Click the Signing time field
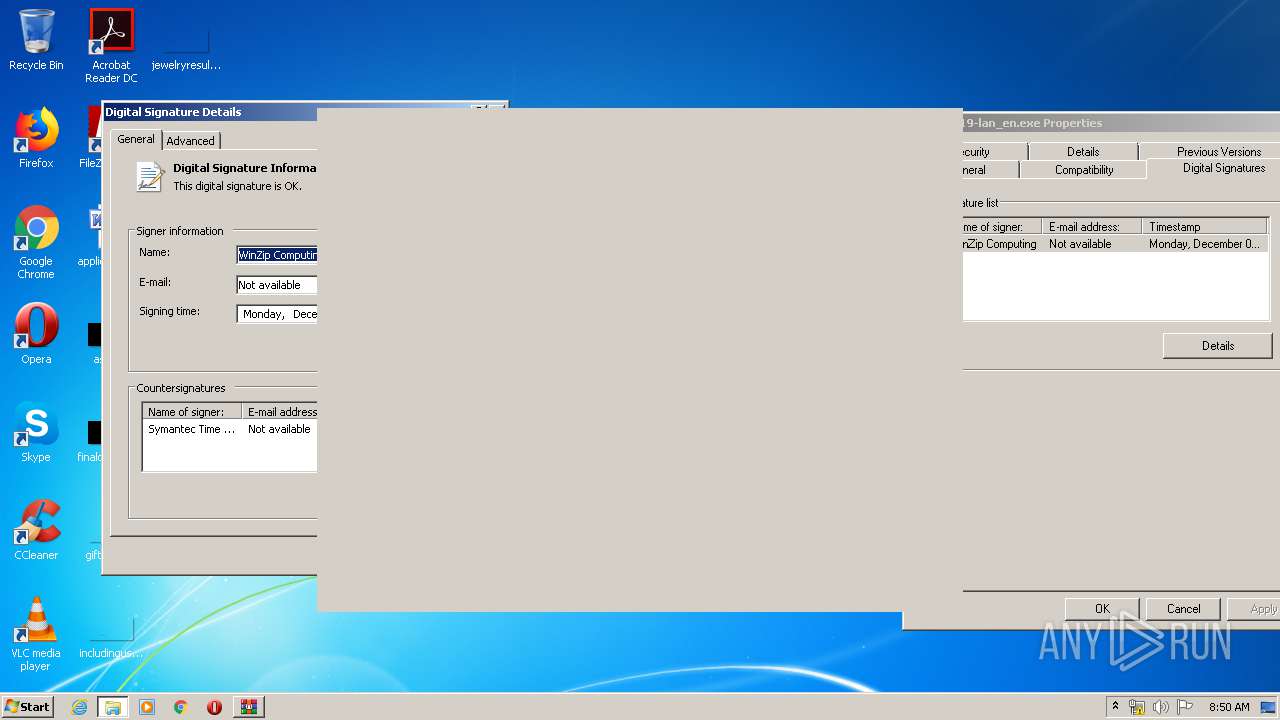Viewport: 1280px width, 720px height. pyautogui.click(x=277, y=314)
